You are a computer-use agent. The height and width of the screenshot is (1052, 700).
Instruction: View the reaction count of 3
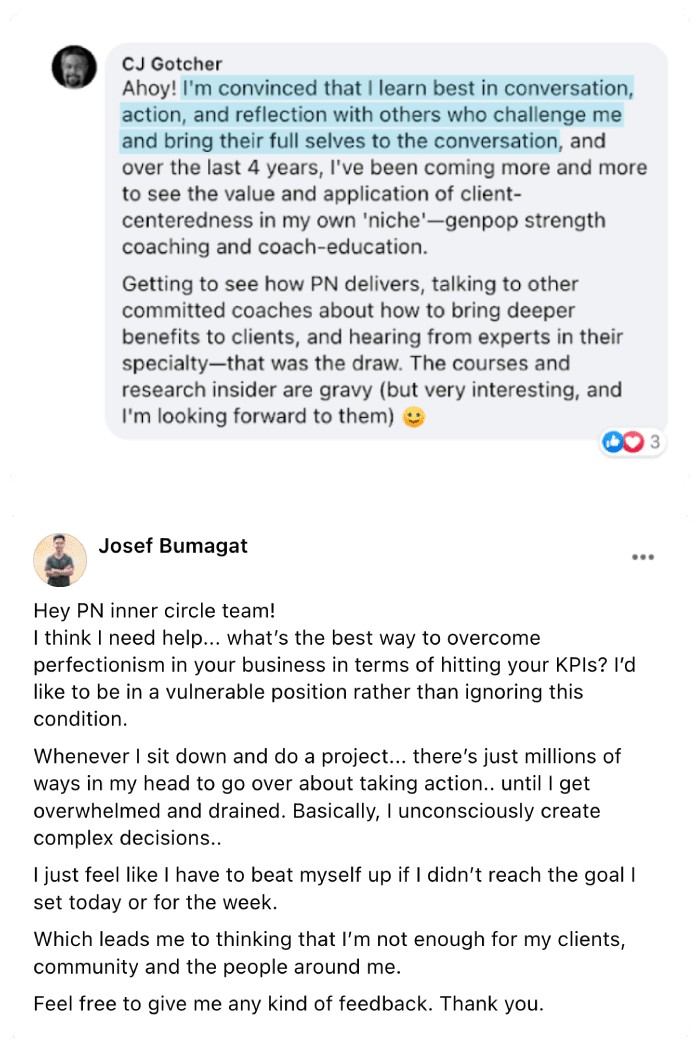pos(654,441)
